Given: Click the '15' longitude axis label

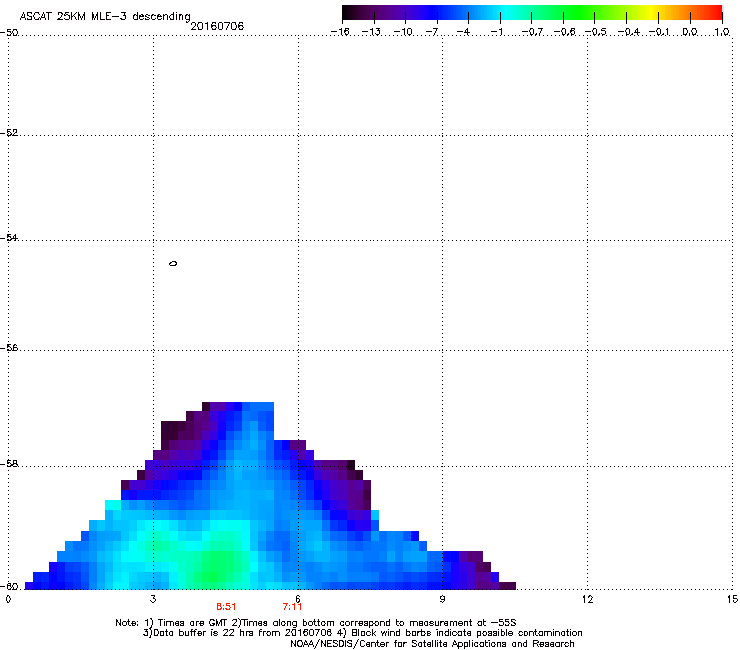Looking at the screenshot, I should pyautogui.click(x=732, y=599).
